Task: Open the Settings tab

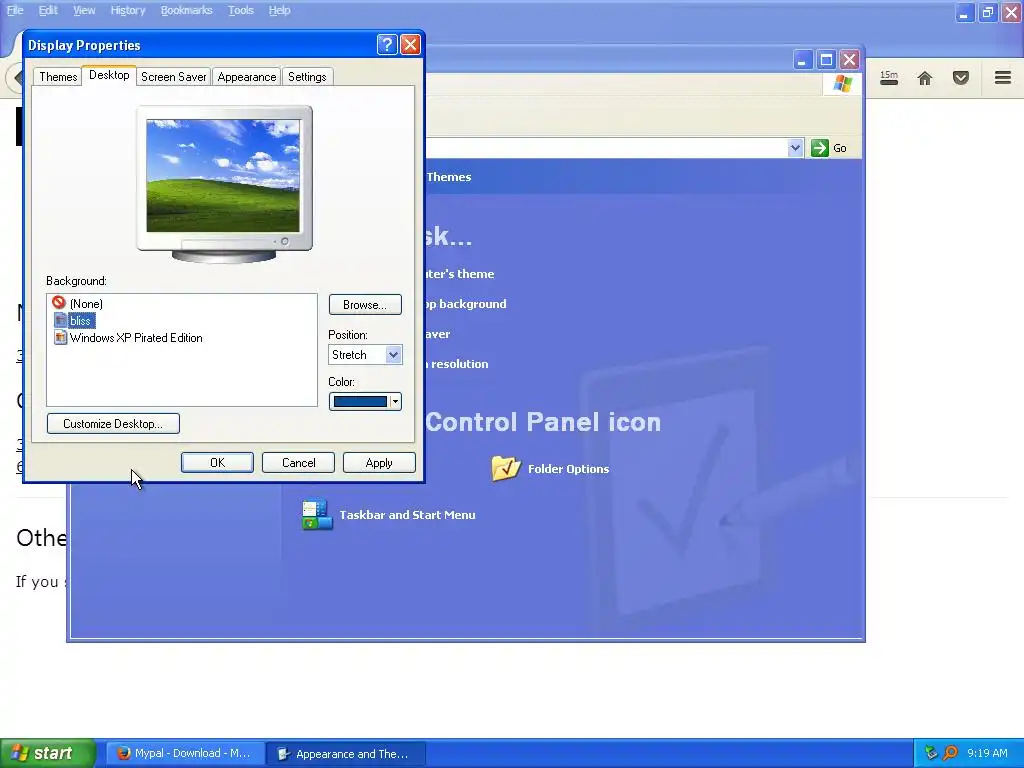Action: pos(307,76)
